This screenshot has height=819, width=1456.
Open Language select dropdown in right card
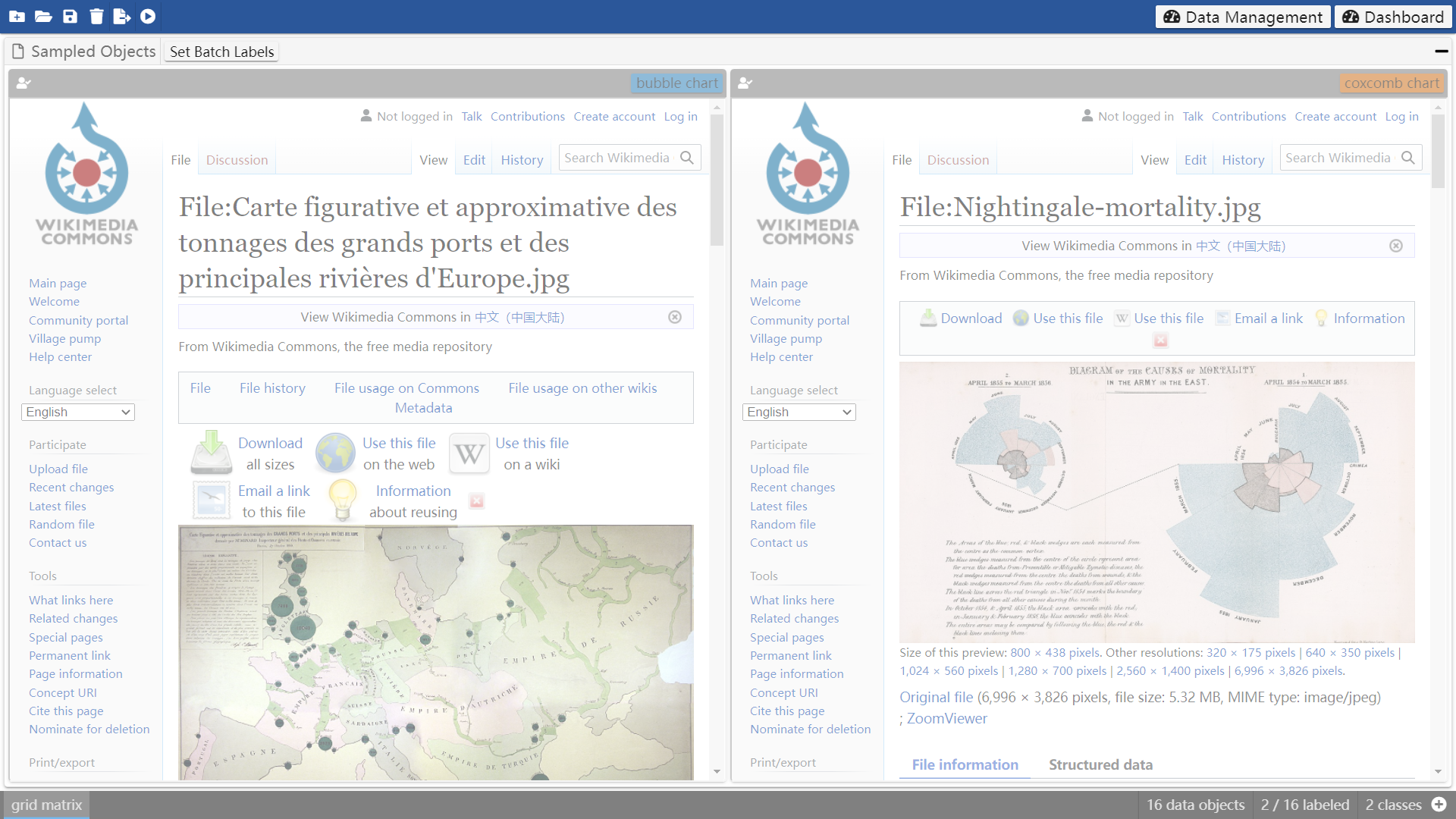799,412
